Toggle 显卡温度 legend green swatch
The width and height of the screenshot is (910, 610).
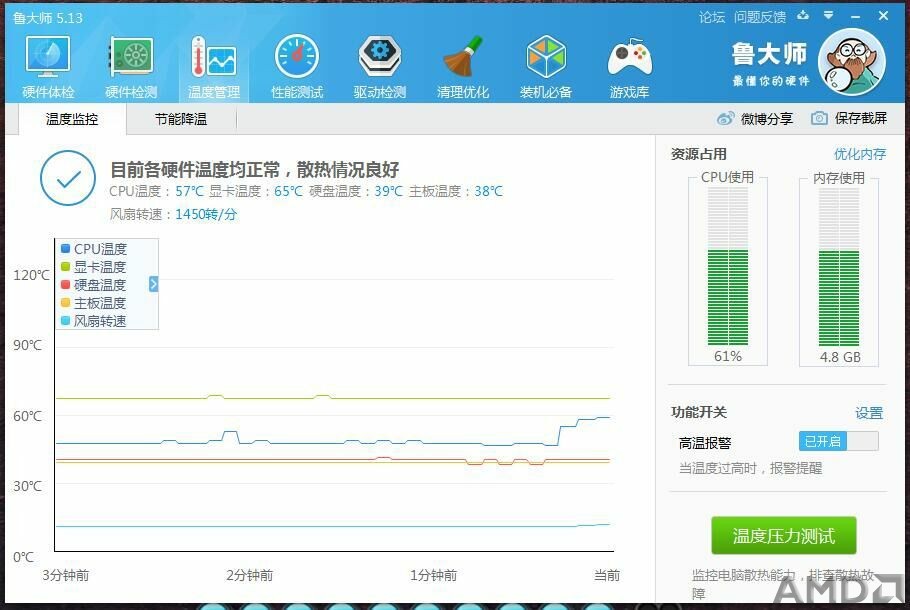tap(66, 266)
